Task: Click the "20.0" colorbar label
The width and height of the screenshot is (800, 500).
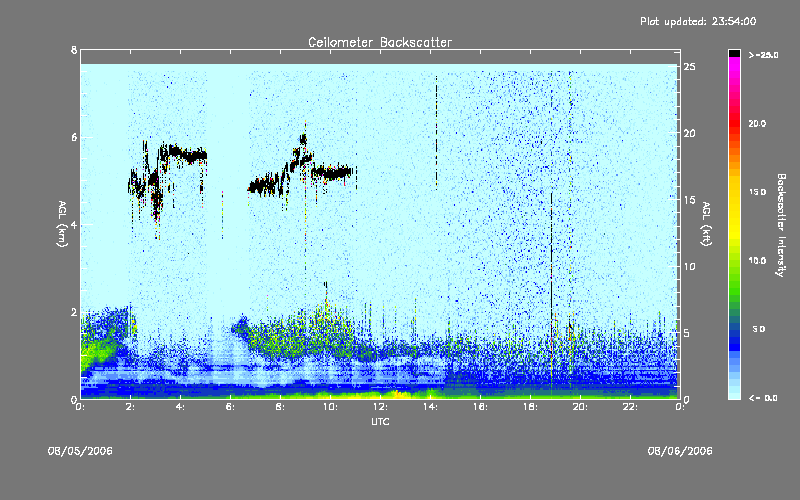Action: coord(757,123)
